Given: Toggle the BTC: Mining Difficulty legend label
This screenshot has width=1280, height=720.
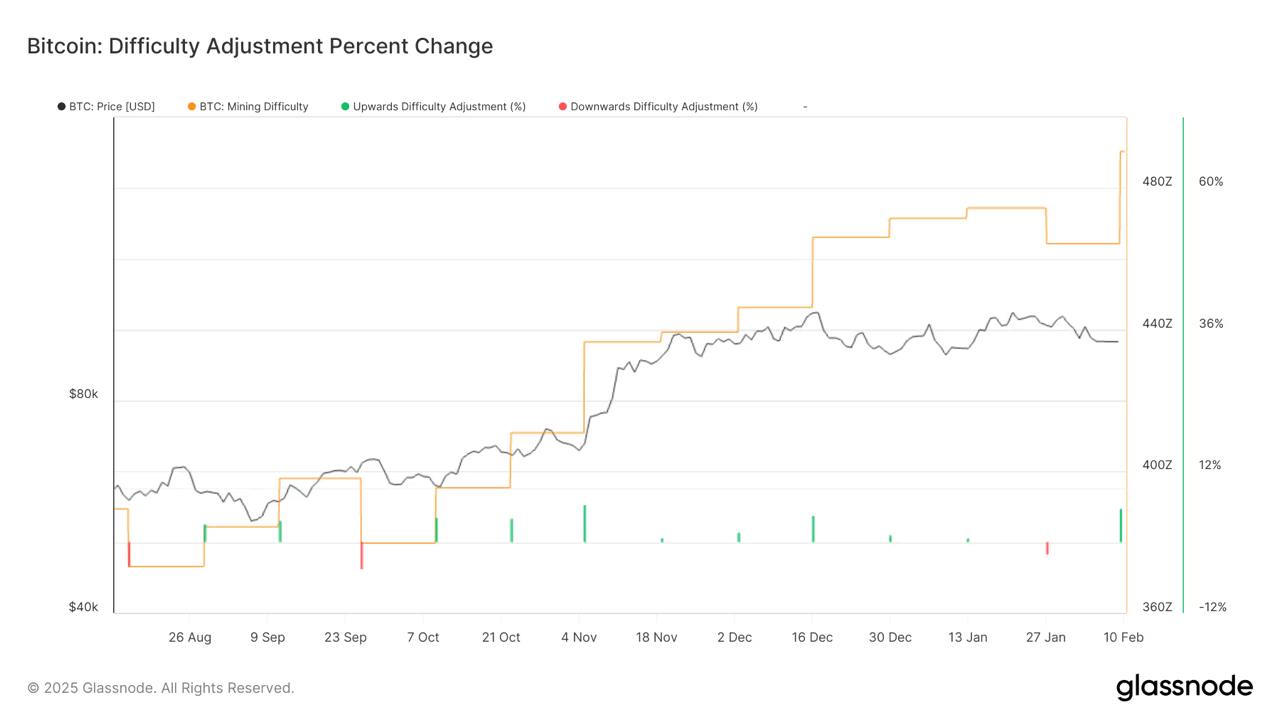Looking at the screenshot, I should click(x=254, y=106).
